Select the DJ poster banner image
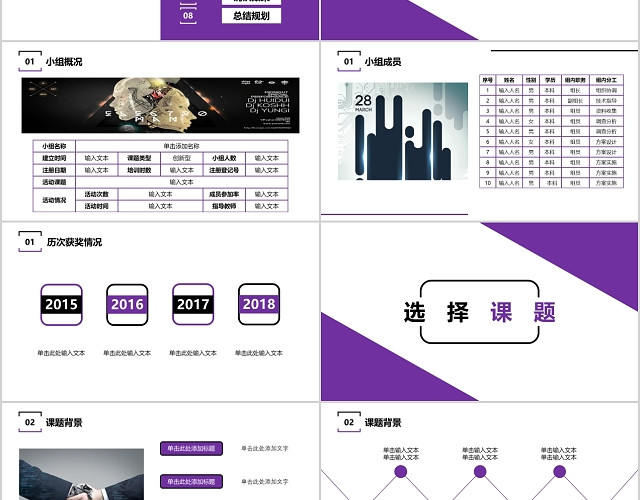The height and width of the screenshot is (500, 640). click(160, 105)
